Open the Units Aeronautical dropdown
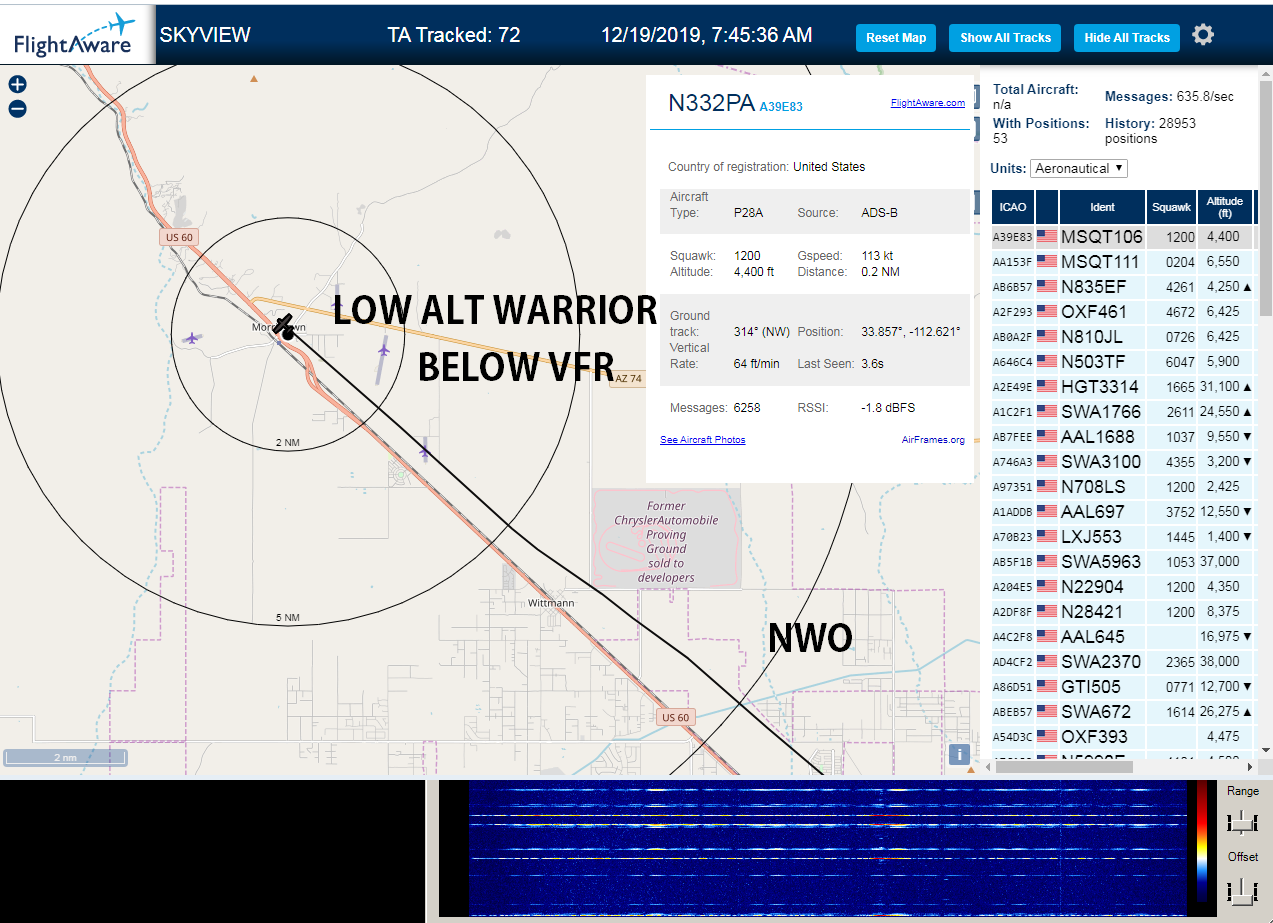Image resolution: width=1273 pixels, height=923 pixels. click(1079, 169)
